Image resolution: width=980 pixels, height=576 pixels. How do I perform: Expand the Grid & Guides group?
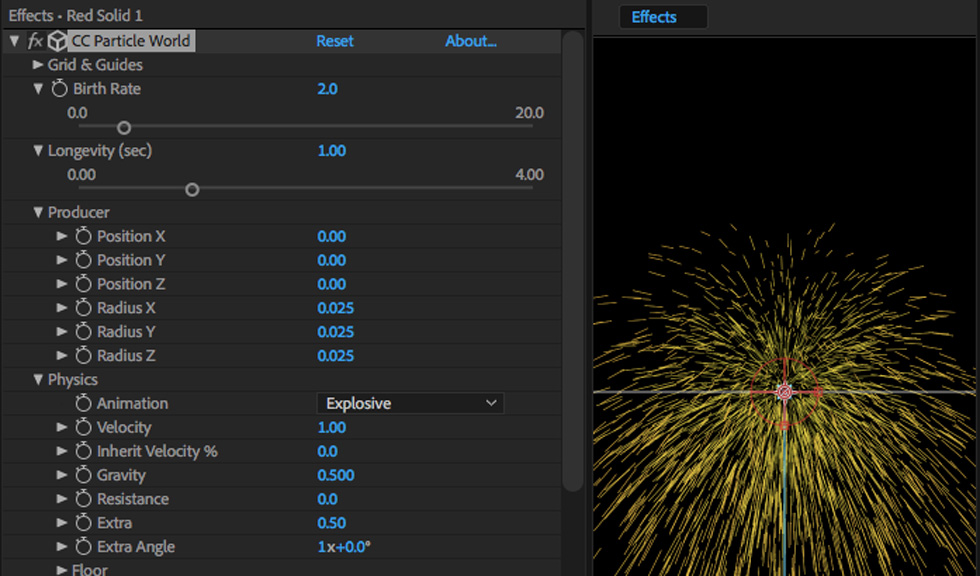(x=38, y=64)
